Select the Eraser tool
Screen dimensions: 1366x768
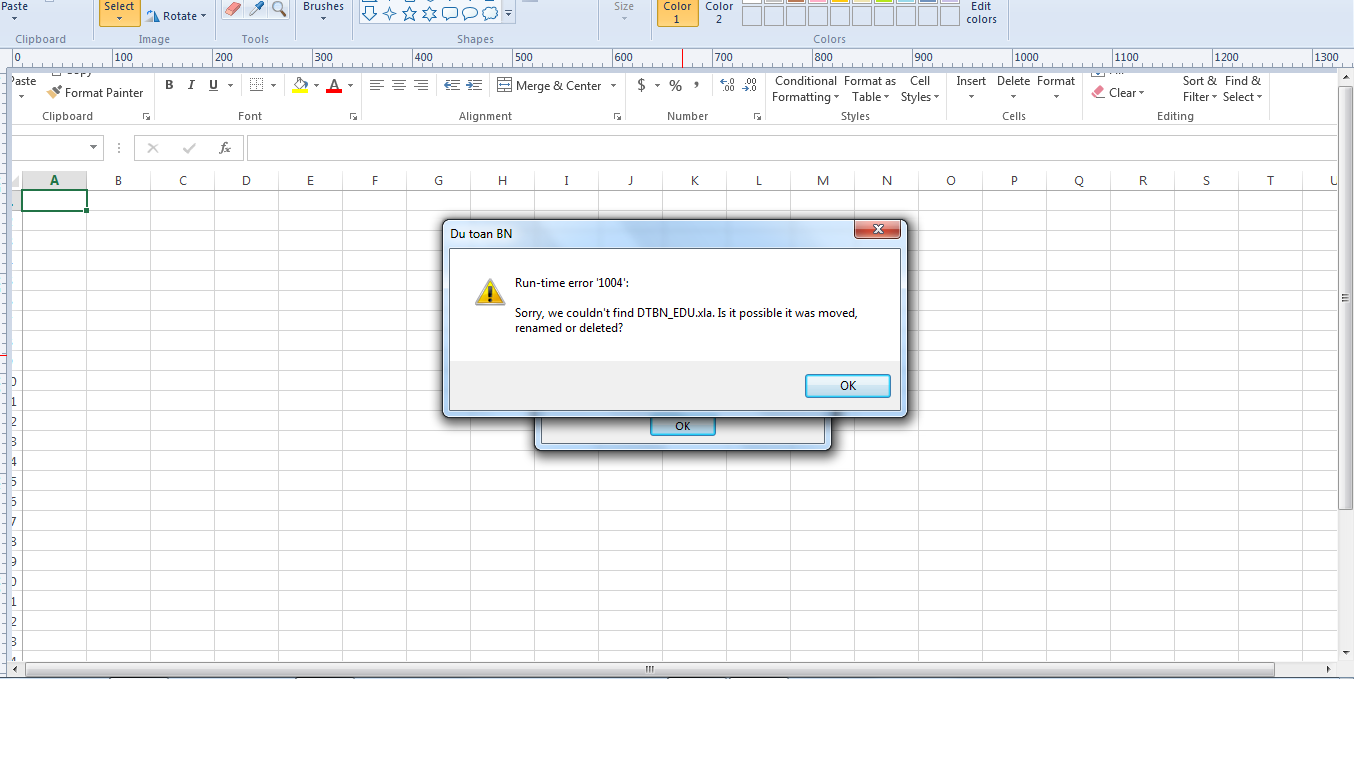(x=233, y=9)
